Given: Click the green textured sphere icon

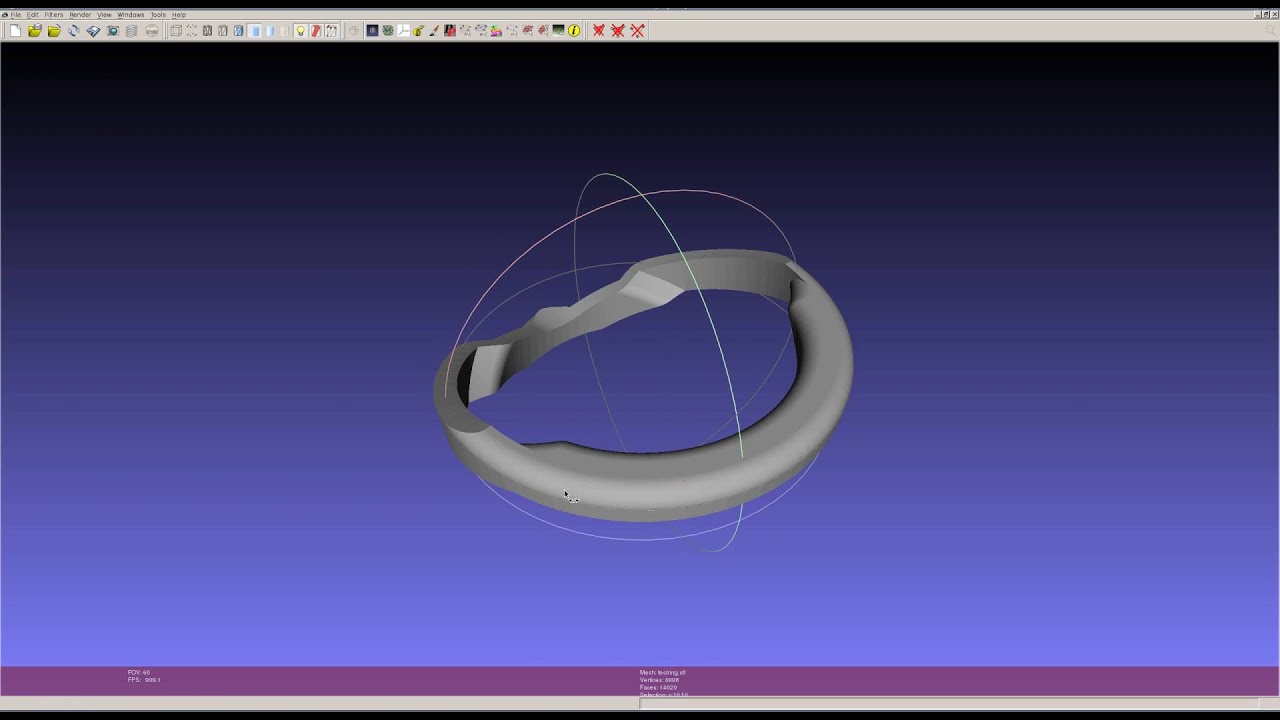Looking at the screenshot, I should coord(388,31).
